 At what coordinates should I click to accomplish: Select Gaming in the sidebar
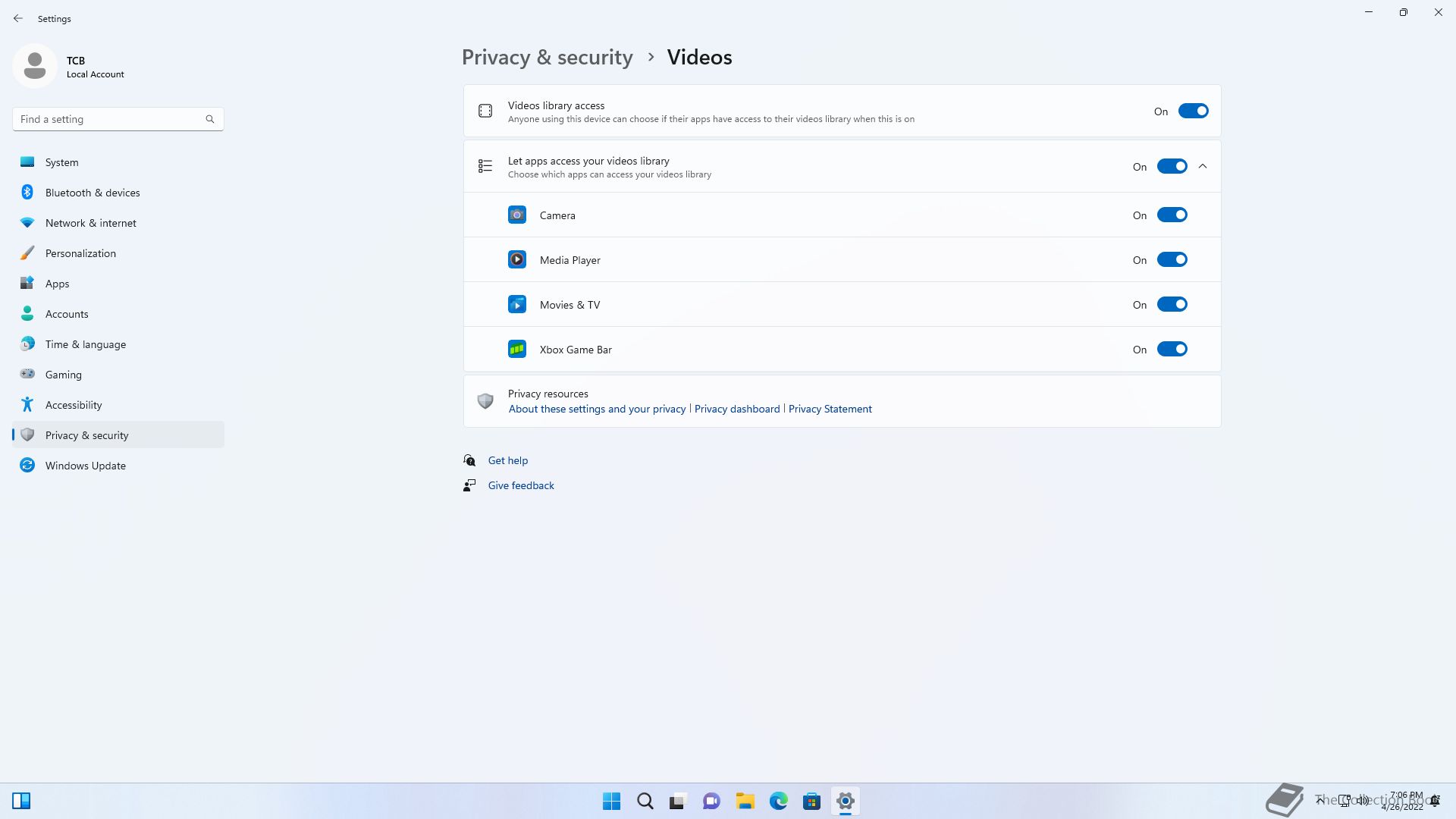(x=118, y=375)
